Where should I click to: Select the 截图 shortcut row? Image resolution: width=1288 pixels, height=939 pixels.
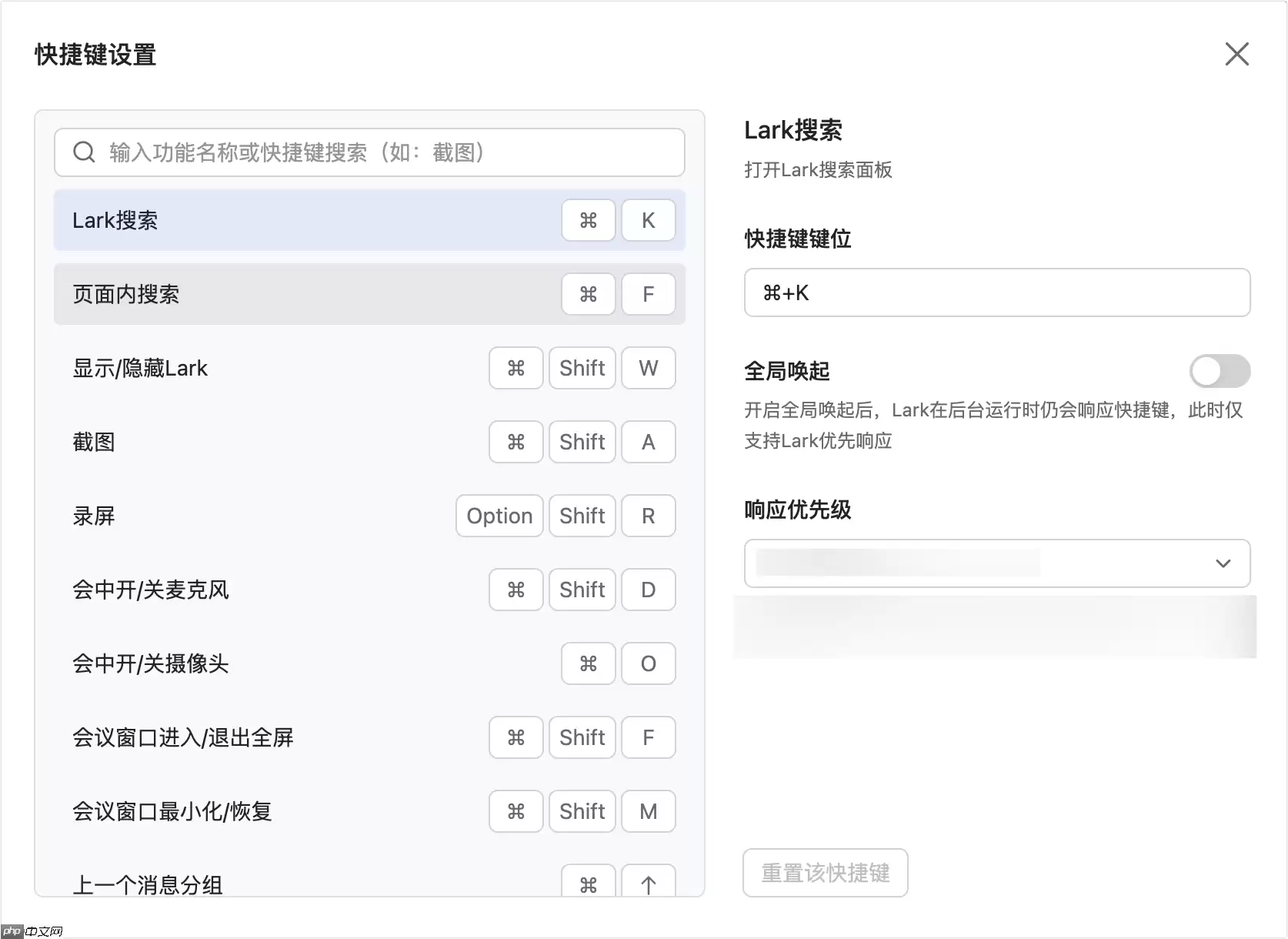(x=231, y=442)
